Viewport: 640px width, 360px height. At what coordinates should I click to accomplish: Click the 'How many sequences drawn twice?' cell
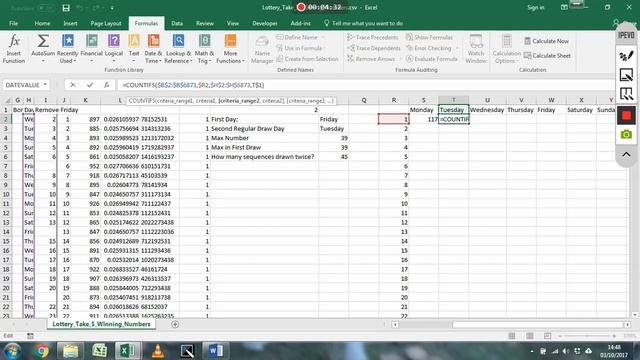click(x=264, y=157)
